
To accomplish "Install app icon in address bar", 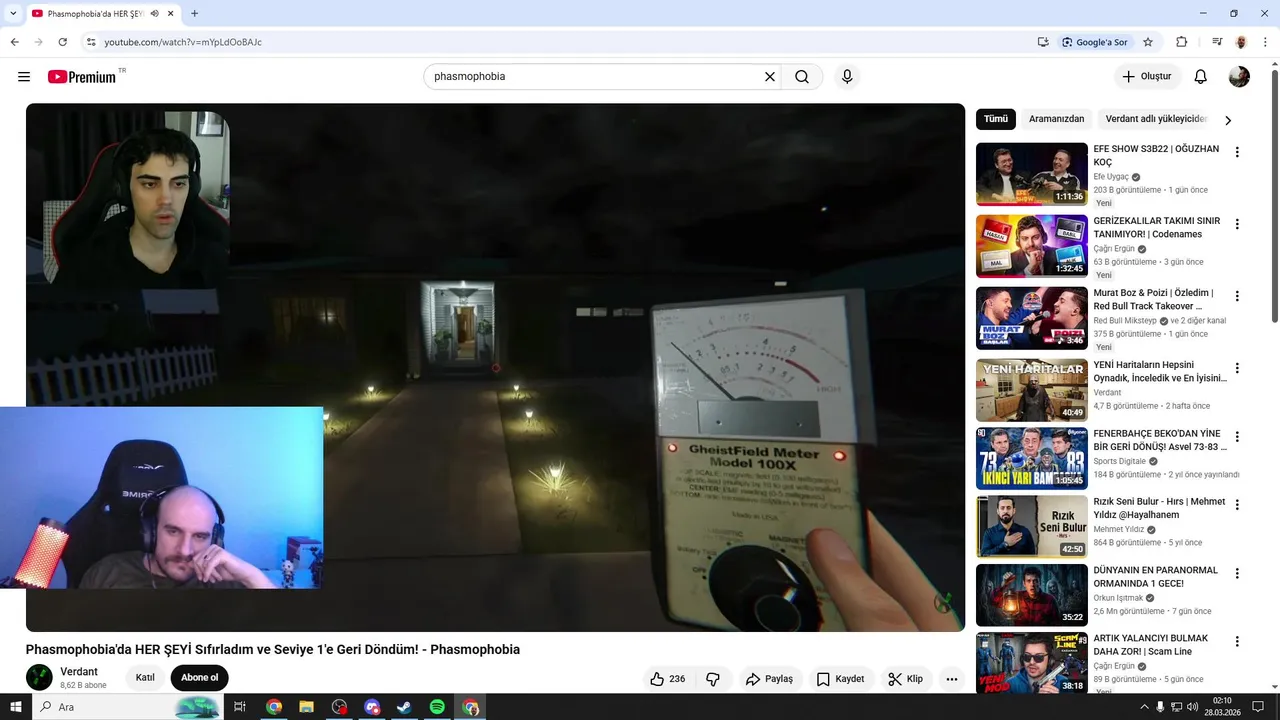I will [1043, 42].
